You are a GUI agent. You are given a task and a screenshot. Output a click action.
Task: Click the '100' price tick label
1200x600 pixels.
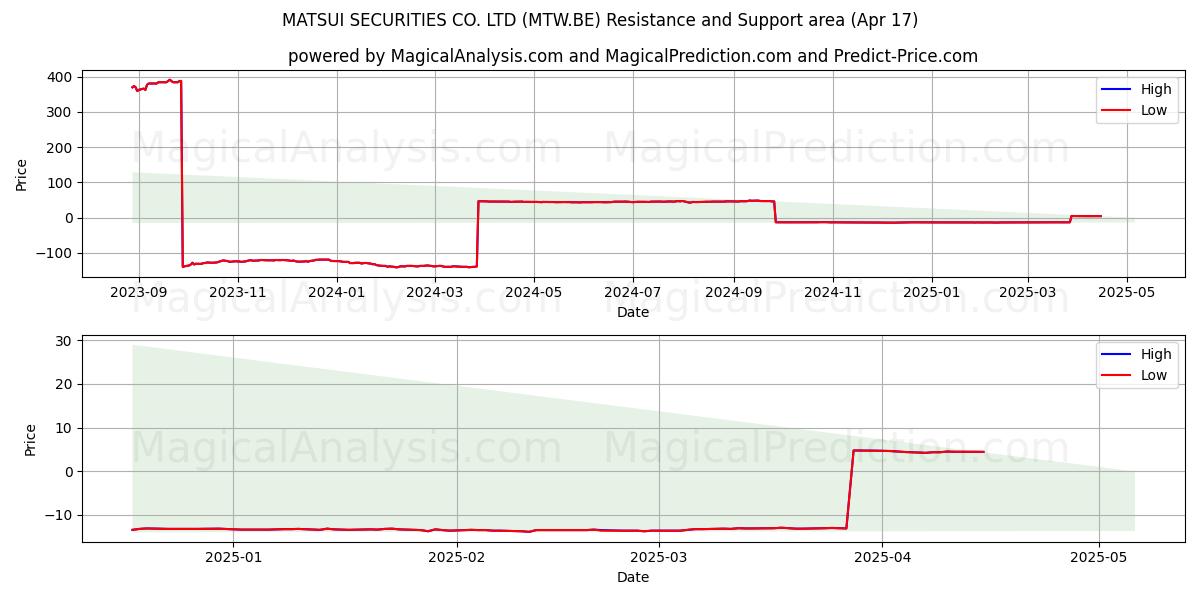(x=60, y=183)
